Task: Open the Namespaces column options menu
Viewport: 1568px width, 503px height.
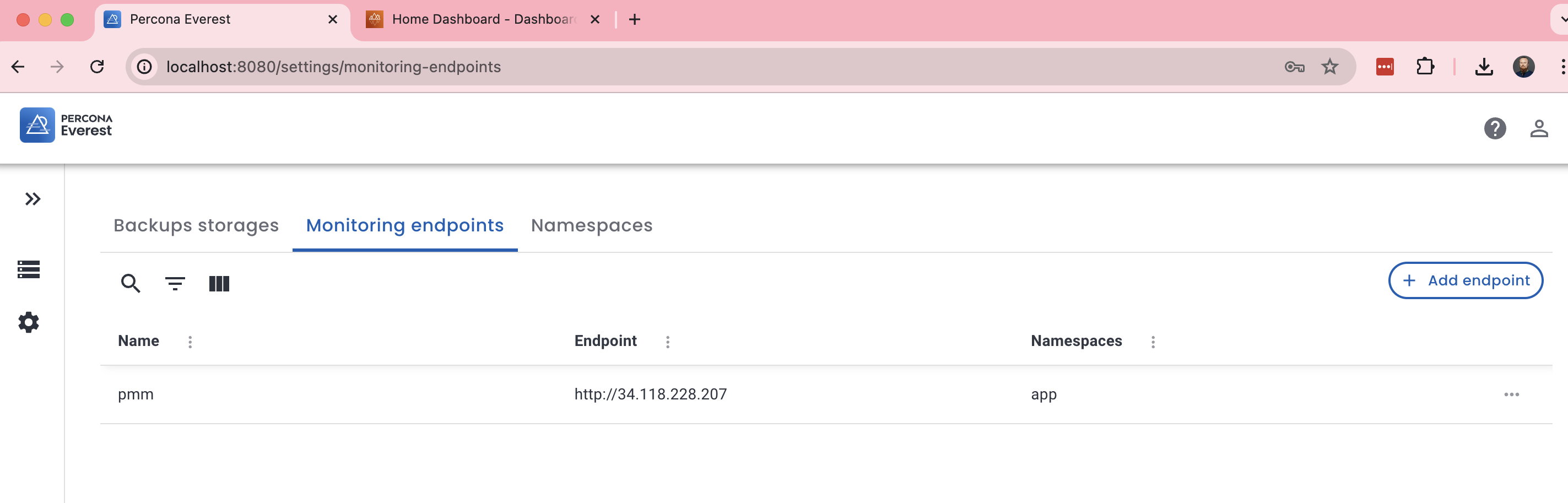Action: point(1152,342)
